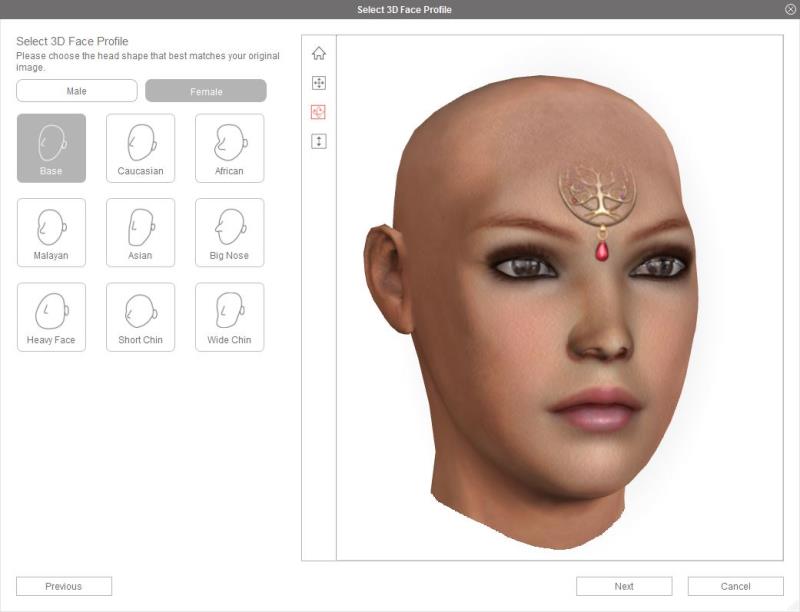Proceed with the Next button

point(624,586)
